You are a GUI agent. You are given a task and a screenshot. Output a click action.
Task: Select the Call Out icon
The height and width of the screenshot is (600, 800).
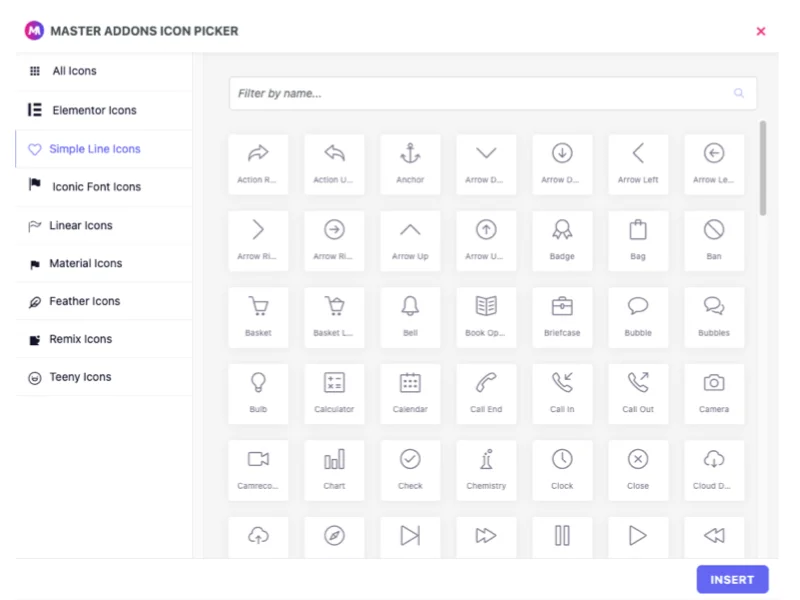pos(638,394)
